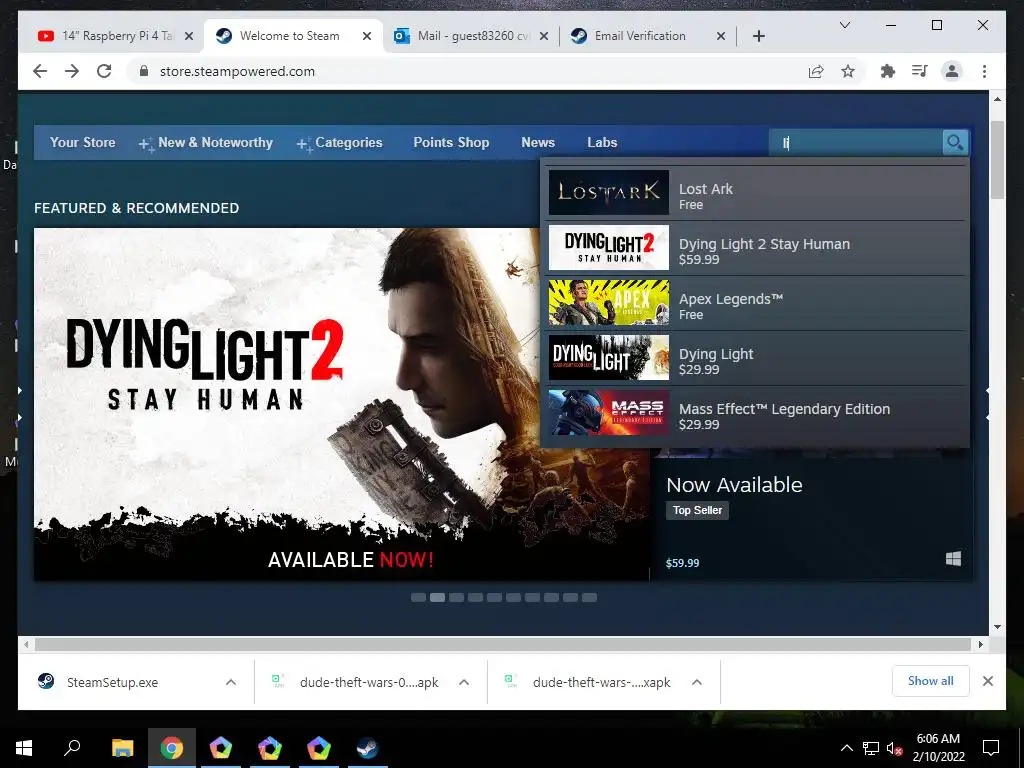Open the Chrome three-dot menu

point(984,71)
